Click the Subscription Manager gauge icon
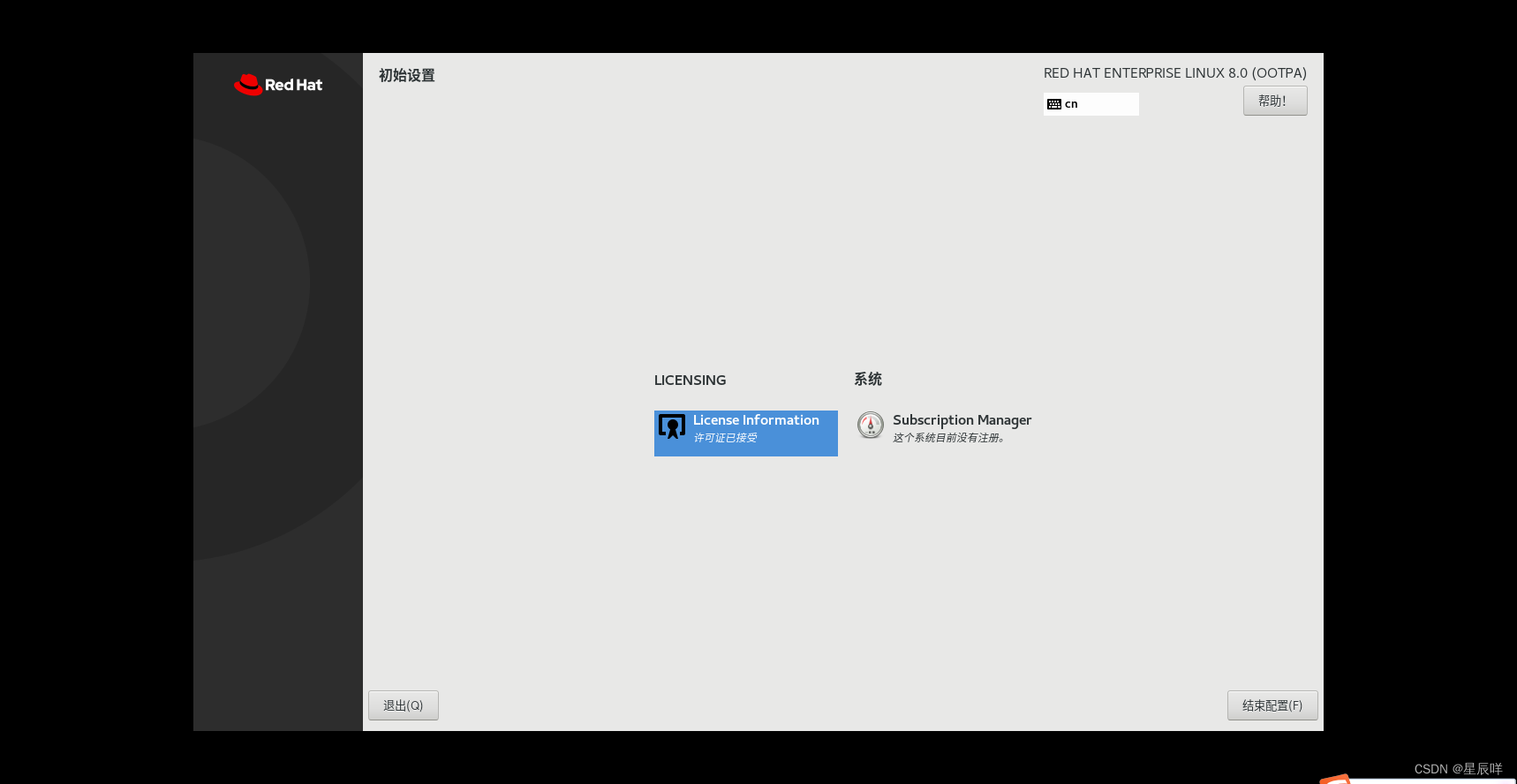Viewport: 1517px width, 784px height. [x=871, y=426]
